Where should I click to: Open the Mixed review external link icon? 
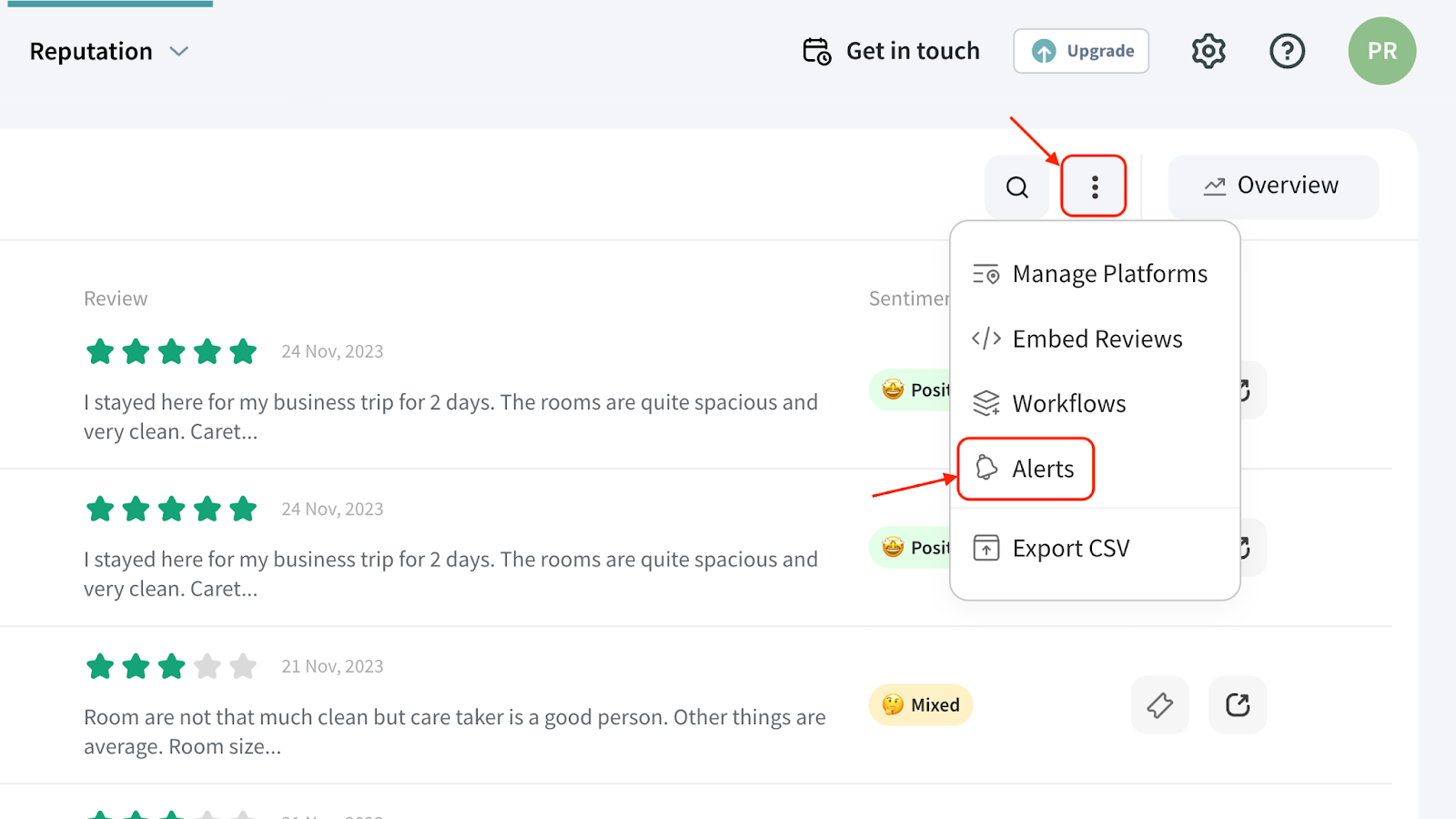pyautogui.click(x=1238, y=705)
